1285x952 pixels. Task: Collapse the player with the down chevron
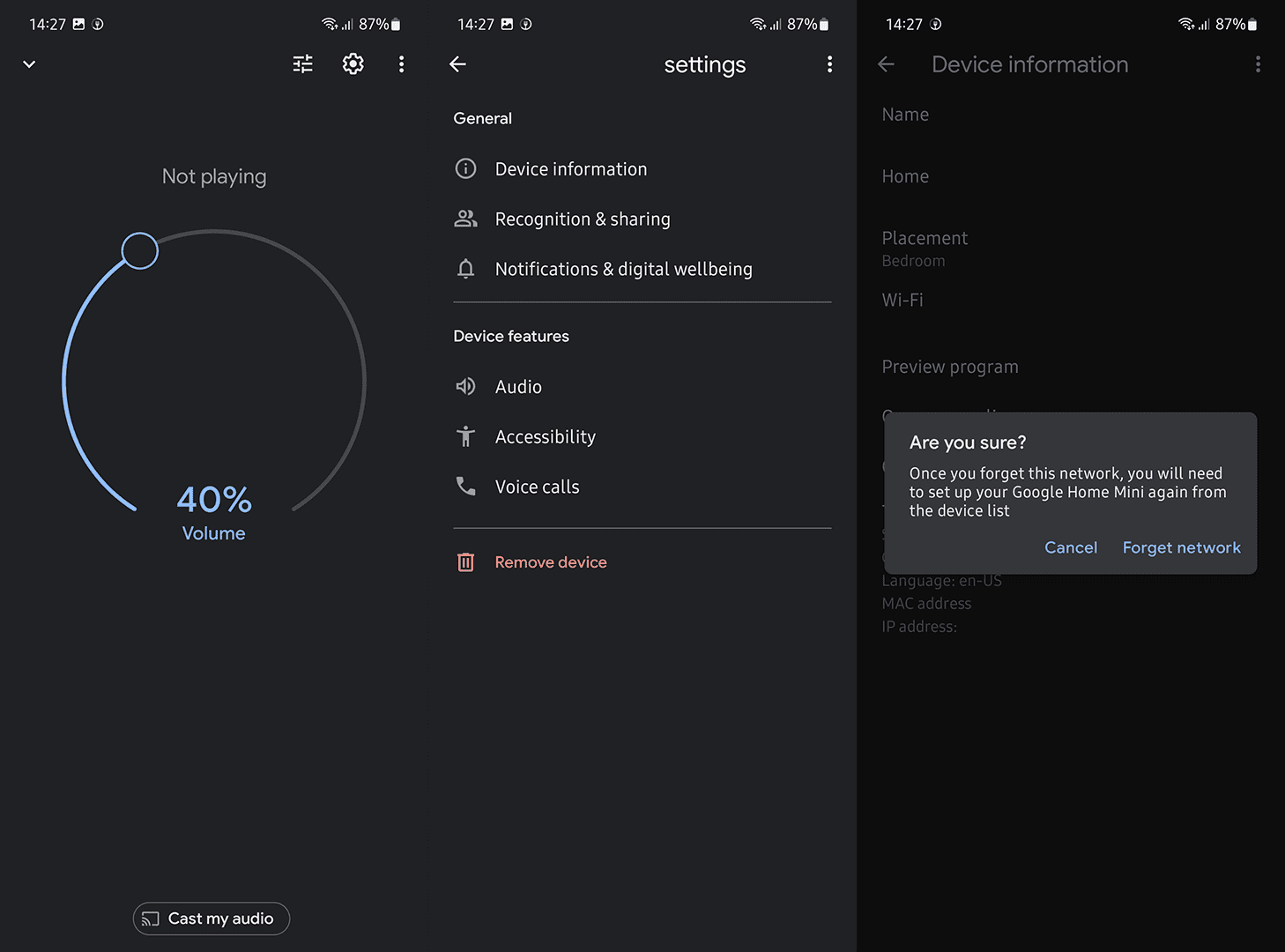[28, 63]
